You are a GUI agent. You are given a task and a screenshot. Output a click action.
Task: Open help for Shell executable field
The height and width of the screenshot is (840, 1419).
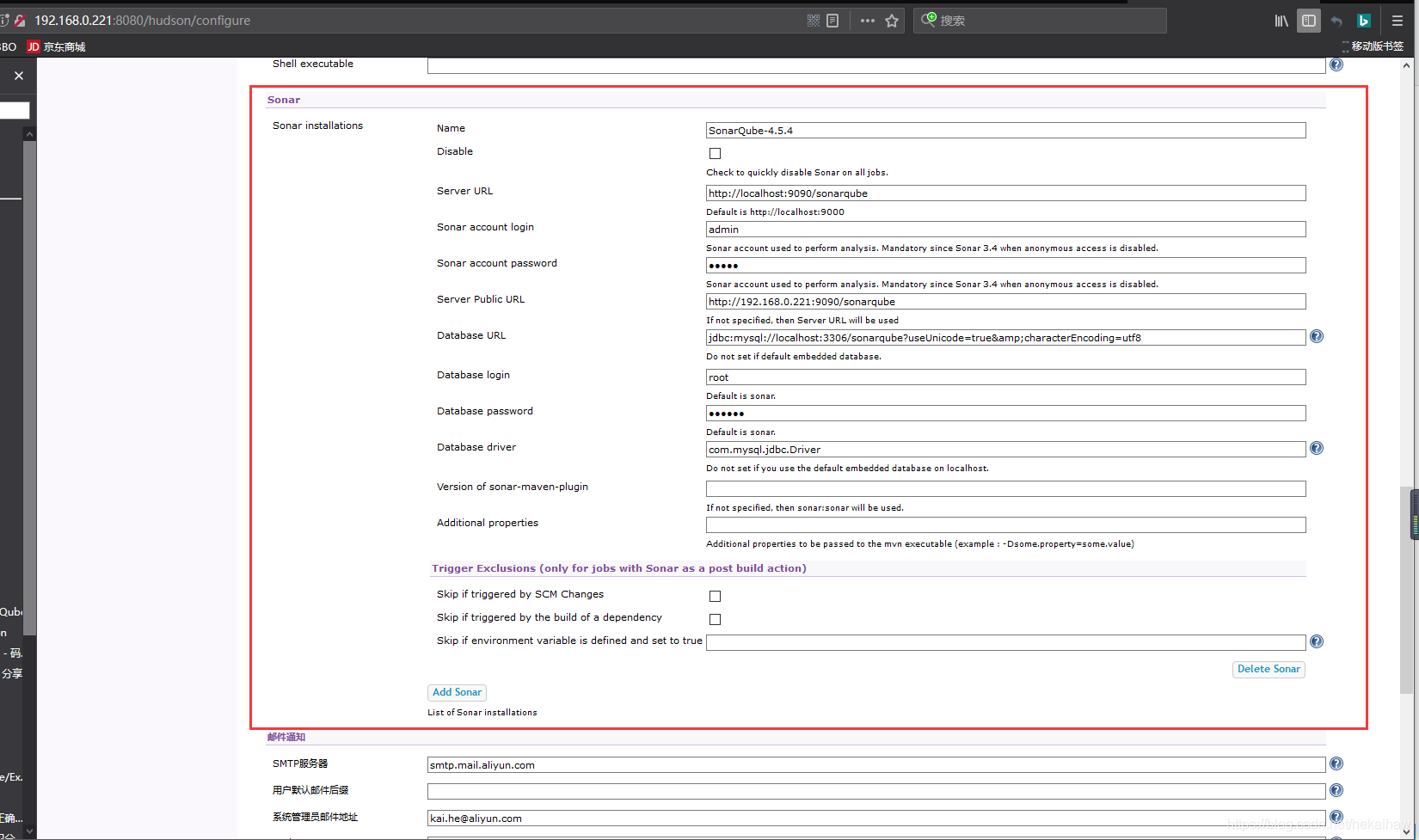click(1336, 64)
